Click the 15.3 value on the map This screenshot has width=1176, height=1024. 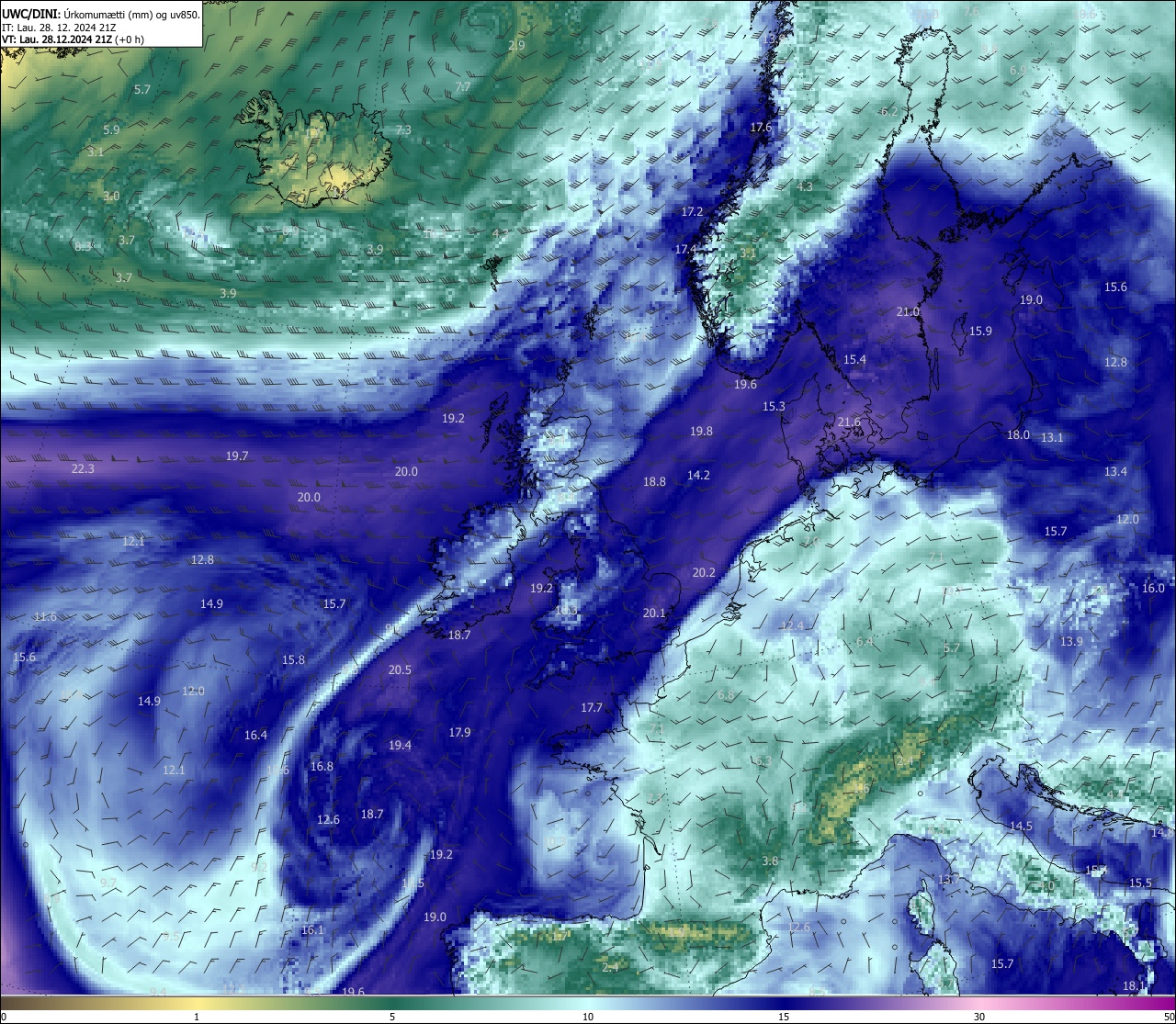[774, 407]
